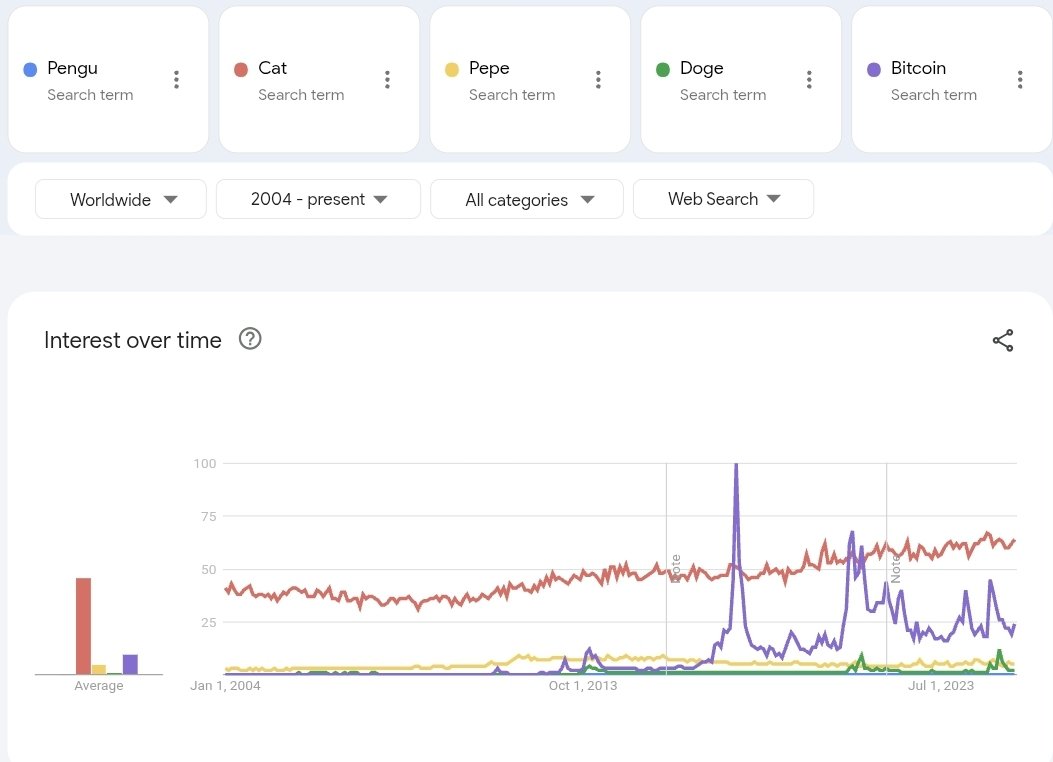Click the 75 y-axis value

tap(208, 516)
